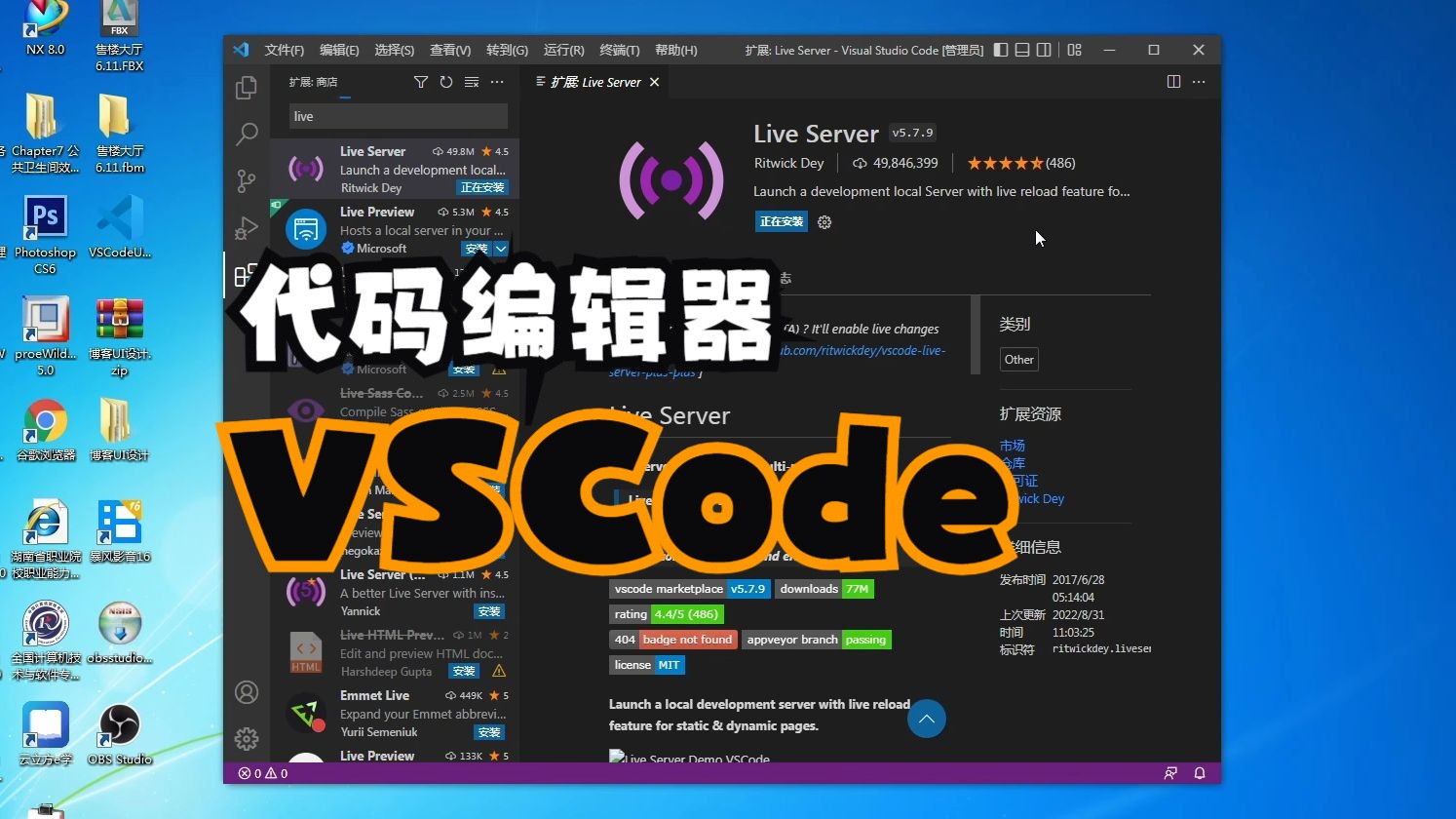Viewport: 1456px width, 819px height.
Task: Open the VSCodeU... desktop shortcut
Action: tap(120, 226)
